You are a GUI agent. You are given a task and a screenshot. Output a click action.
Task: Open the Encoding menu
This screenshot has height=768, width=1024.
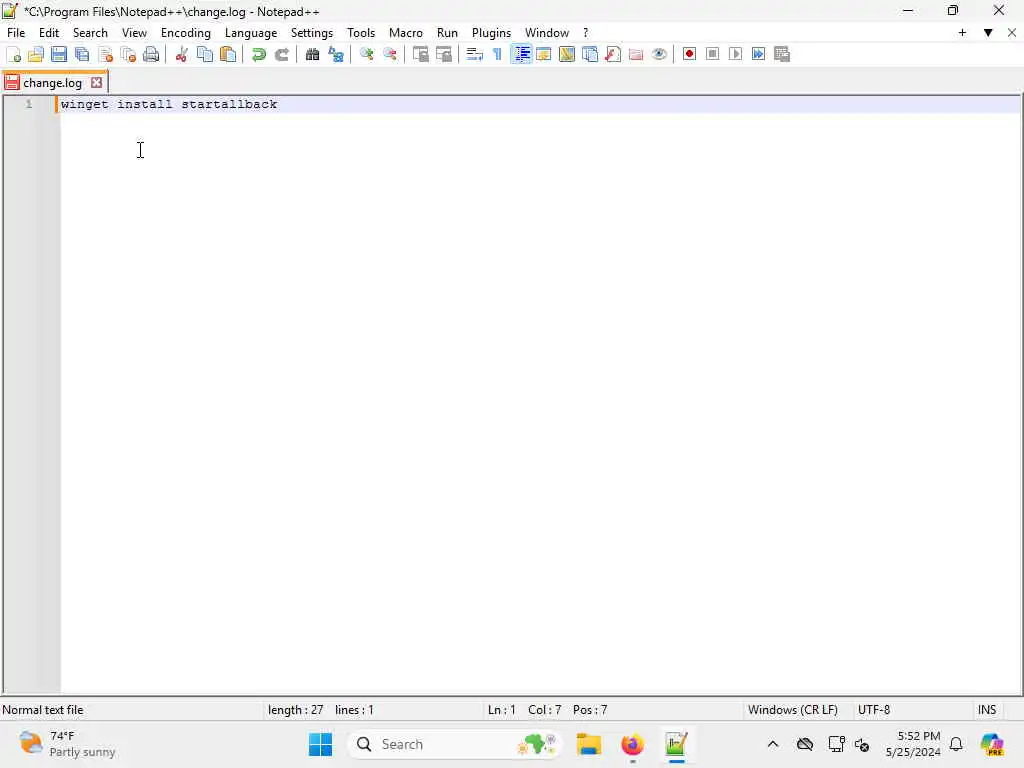click(x=185, y=33)
